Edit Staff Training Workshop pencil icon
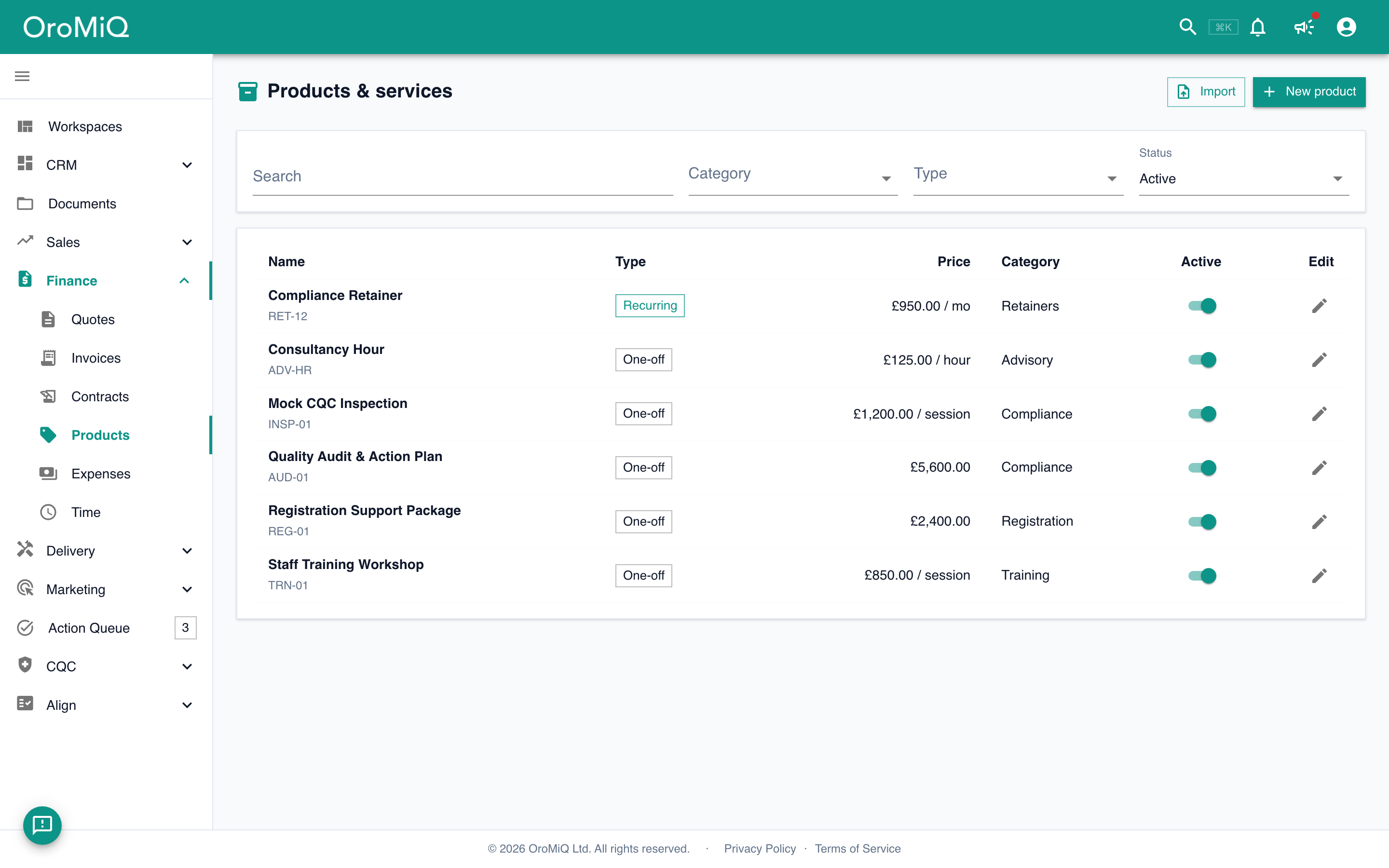This screenshot has height=868, width=1389. pos(1319,576)
